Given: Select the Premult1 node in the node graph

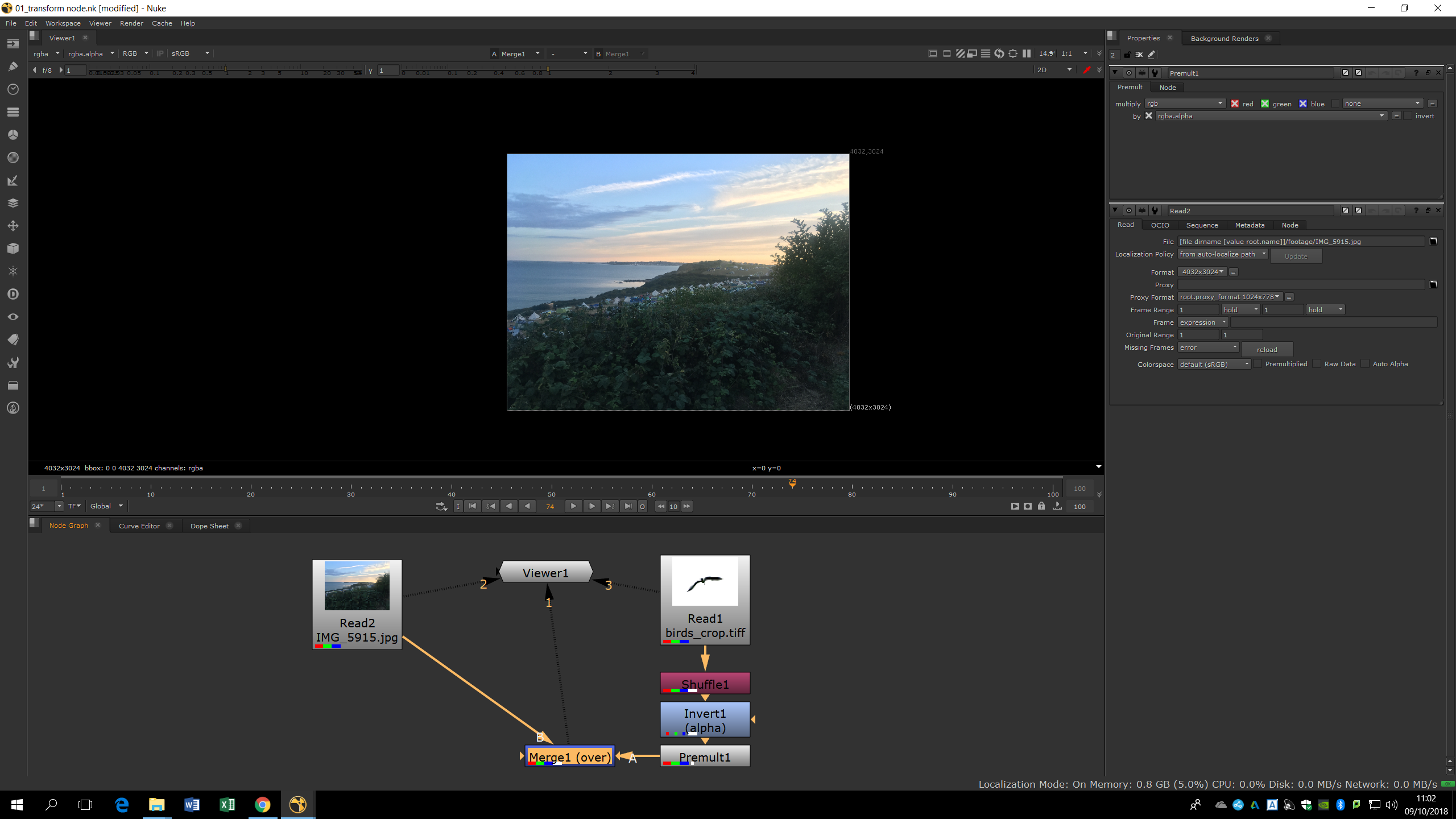Looking at the screenshot, I should [705, 756].
